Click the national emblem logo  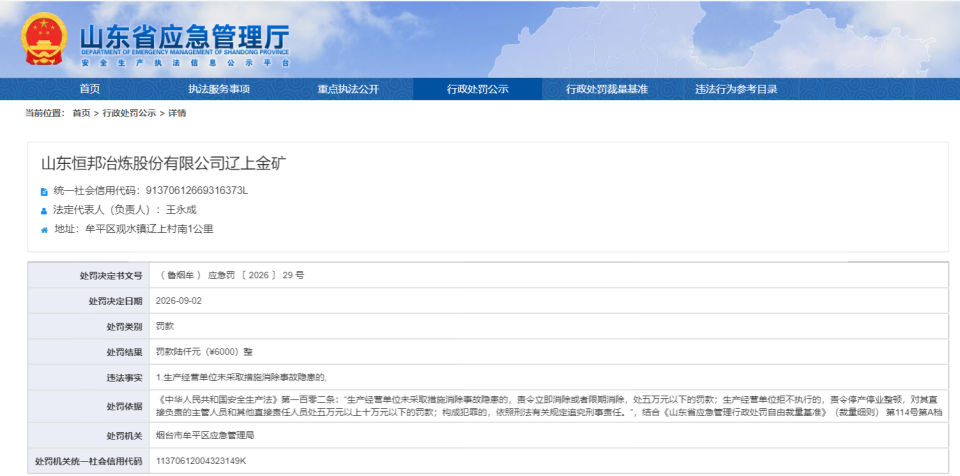pyautogui.click(x=45, y=38)
